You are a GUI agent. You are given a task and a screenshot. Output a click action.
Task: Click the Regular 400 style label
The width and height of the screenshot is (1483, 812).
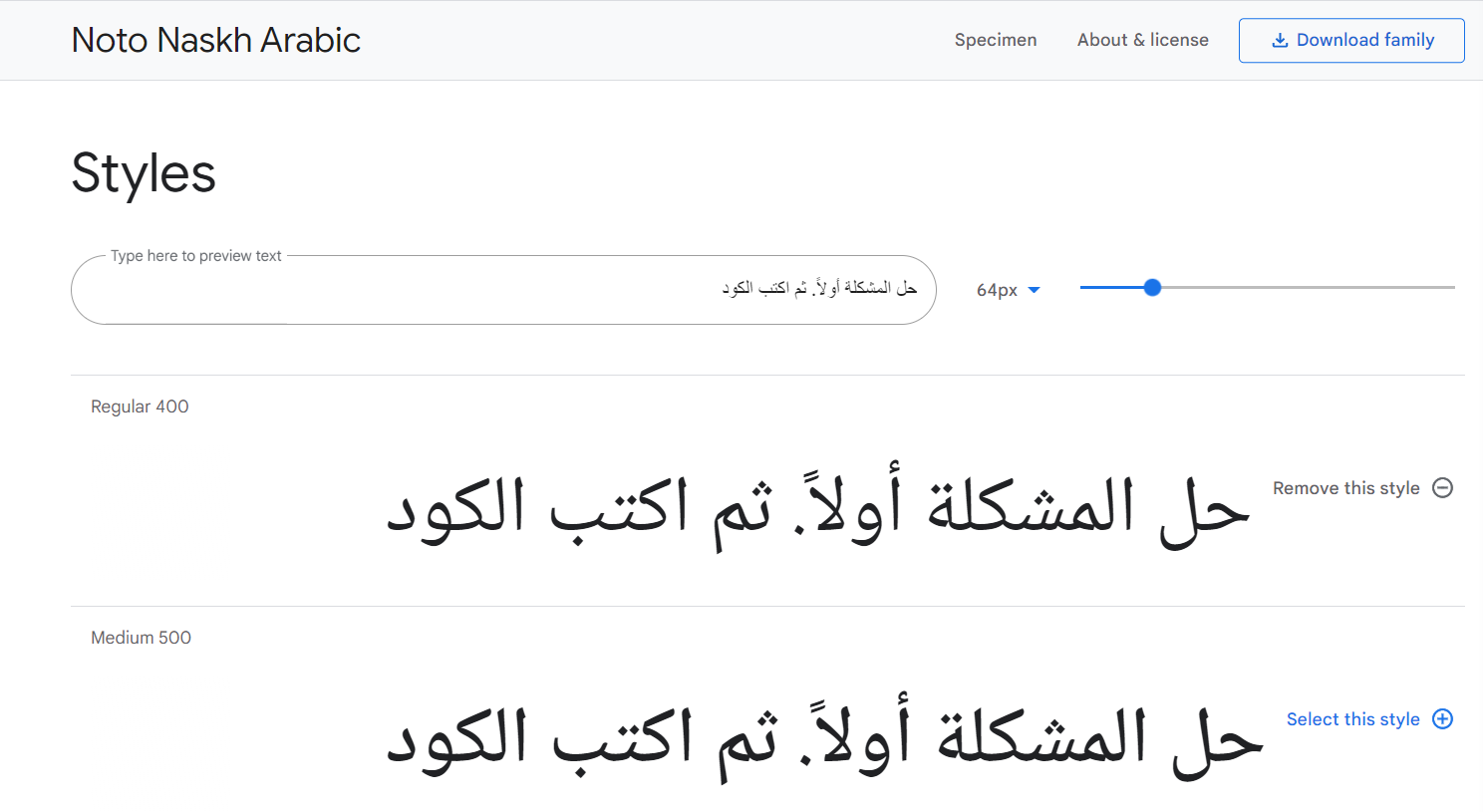pyautogui.click(x=140, y=406)
